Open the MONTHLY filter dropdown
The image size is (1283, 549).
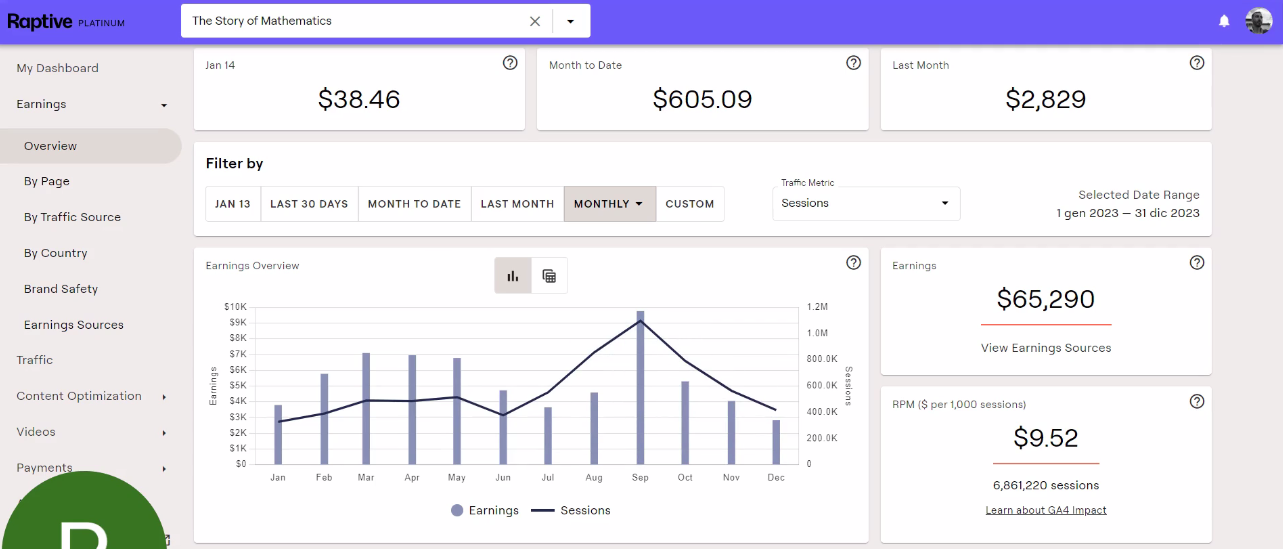(610, 204)
